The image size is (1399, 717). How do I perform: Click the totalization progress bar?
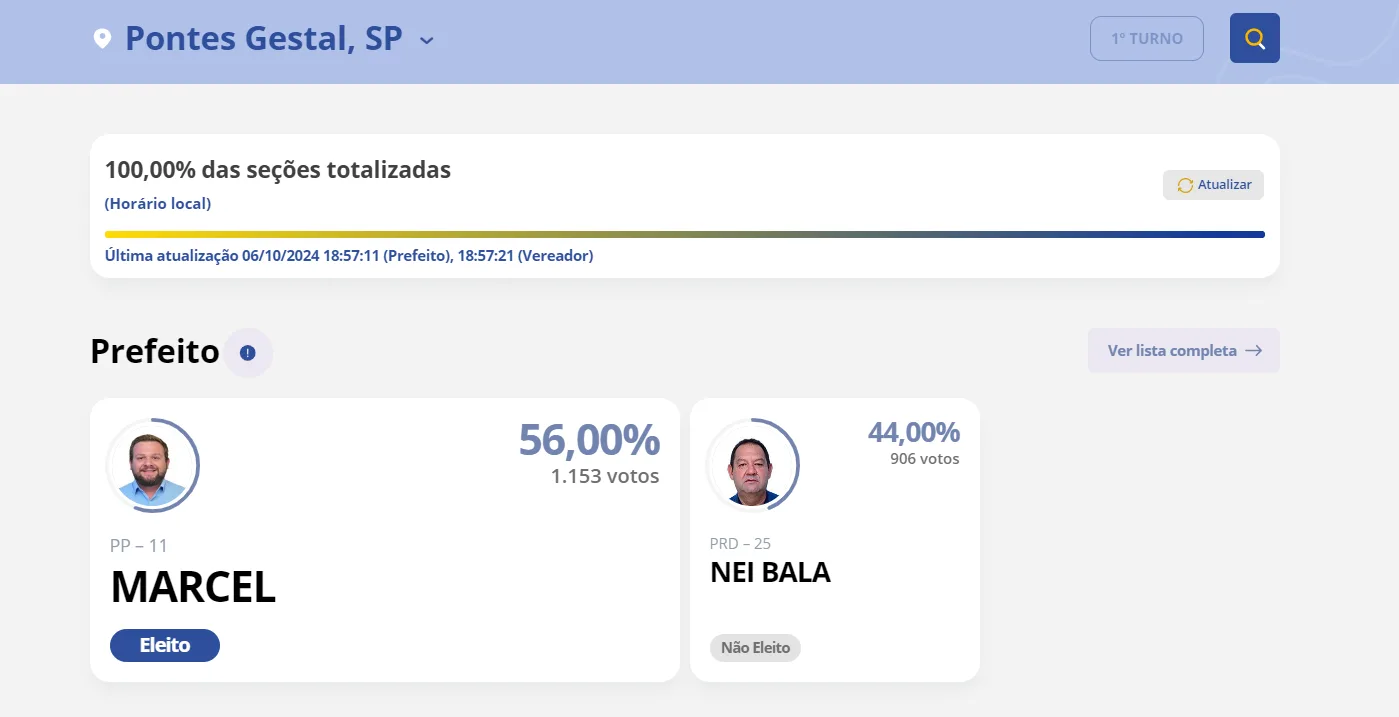pyautogui.click(x=685, y=235)
